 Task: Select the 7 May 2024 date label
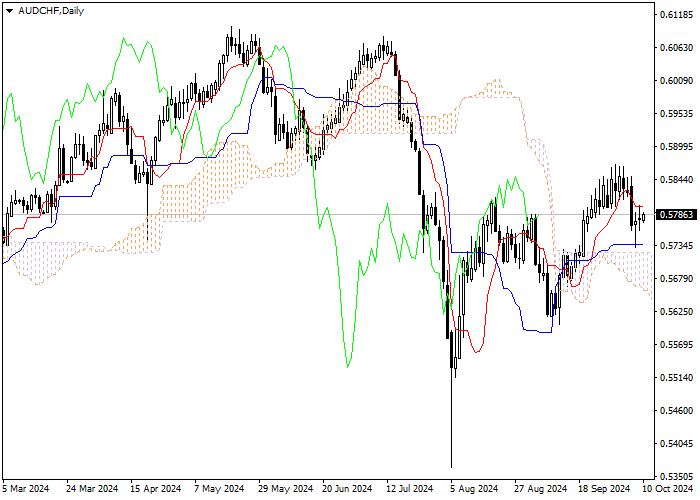point(219,489)
